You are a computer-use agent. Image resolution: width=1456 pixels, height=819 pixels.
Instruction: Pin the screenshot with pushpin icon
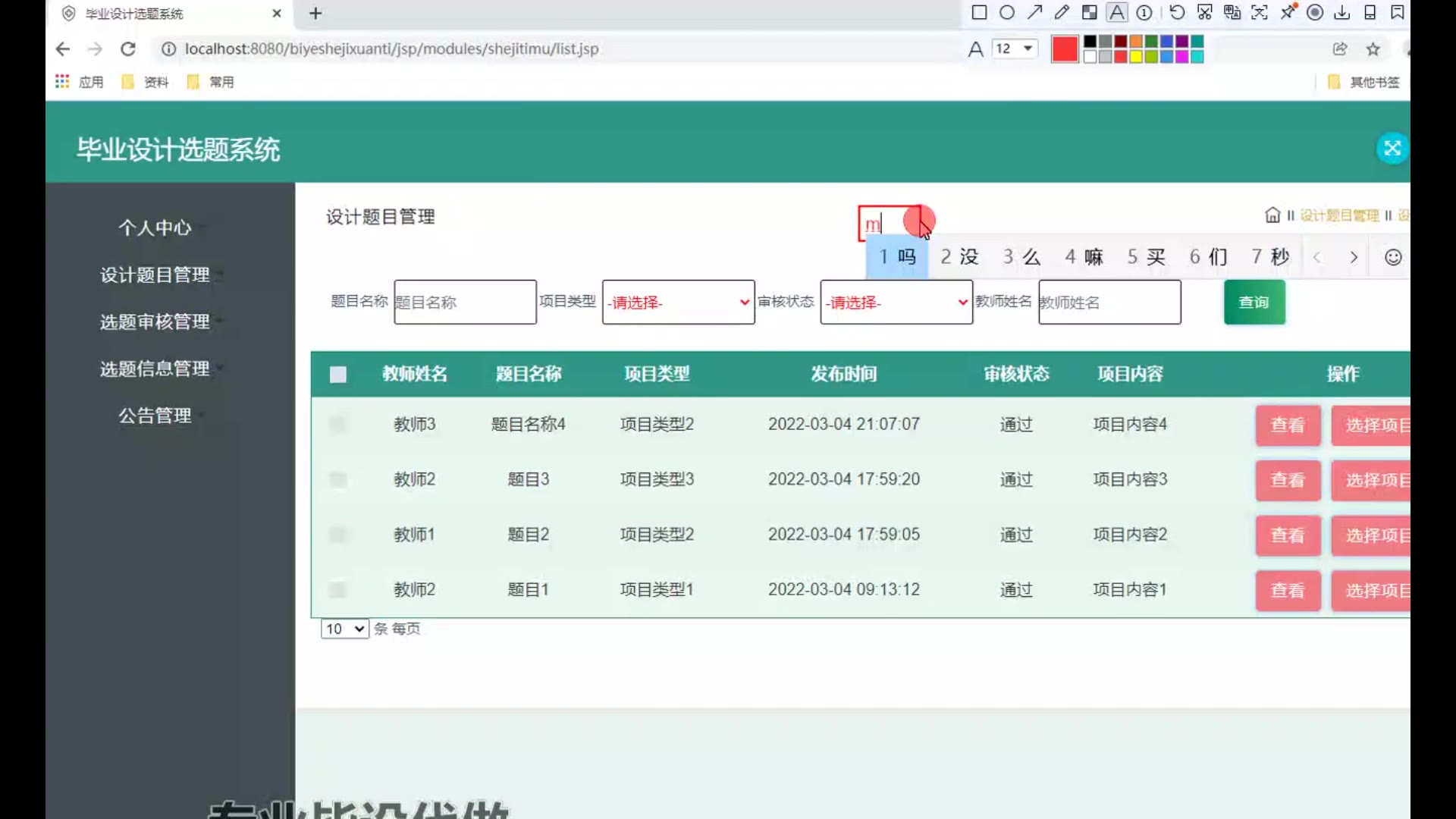click(1288, 12)
